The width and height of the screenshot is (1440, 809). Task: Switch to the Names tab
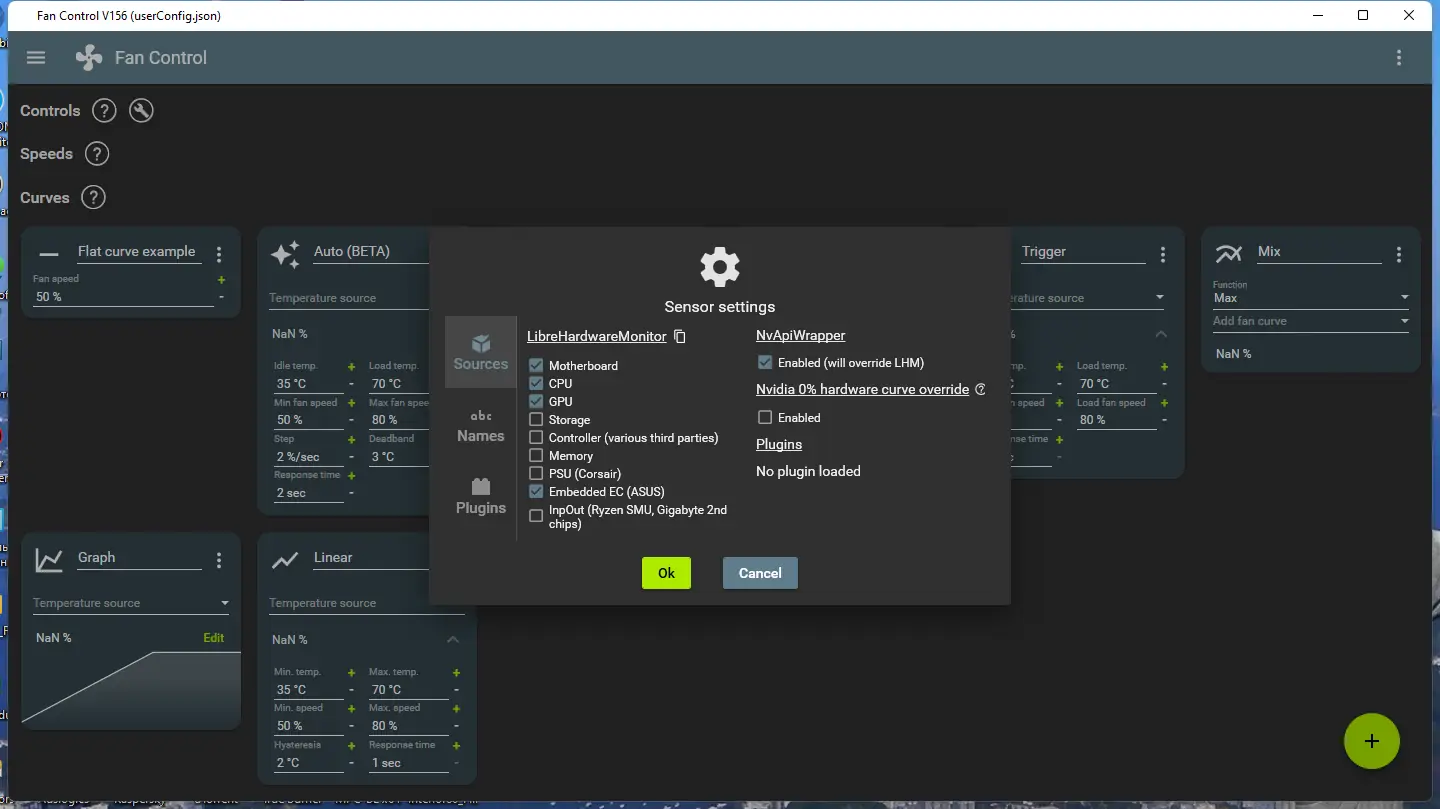tap(481, 426)
